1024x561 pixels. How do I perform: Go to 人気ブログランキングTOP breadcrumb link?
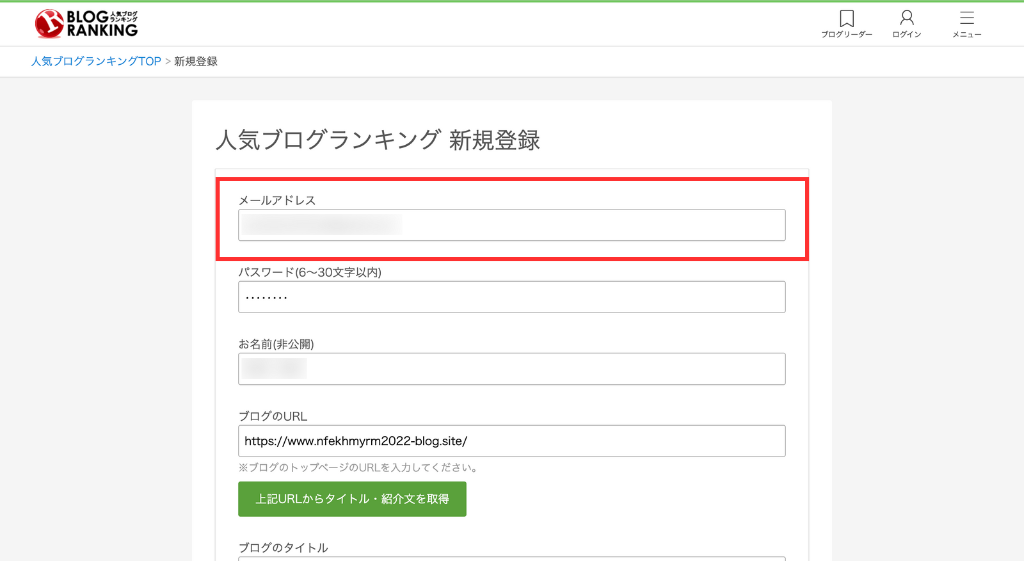pyautogui.click(x=96, y=61)
